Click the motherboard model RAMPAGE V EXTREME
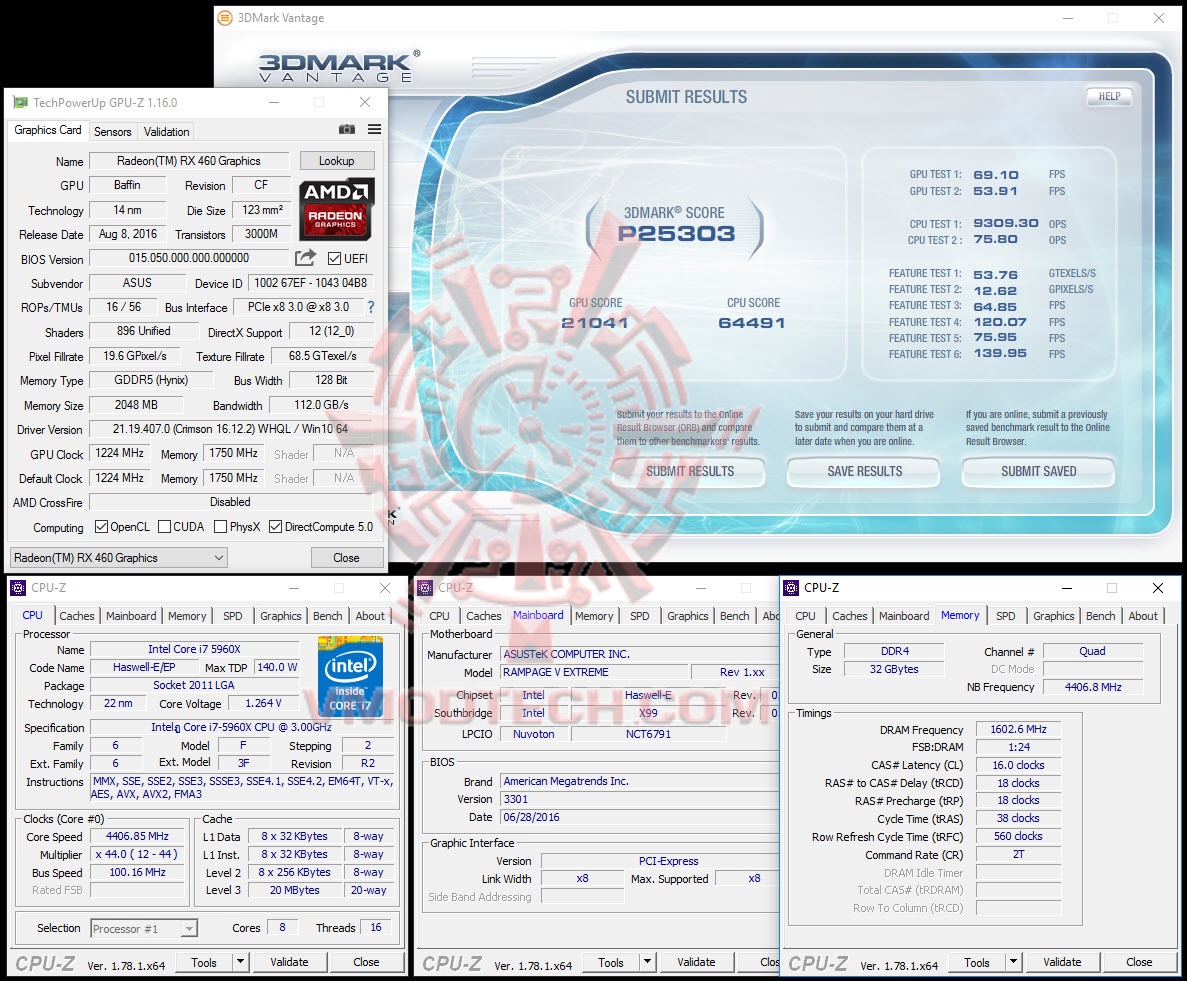1187x981 pixels. point(594,672)
